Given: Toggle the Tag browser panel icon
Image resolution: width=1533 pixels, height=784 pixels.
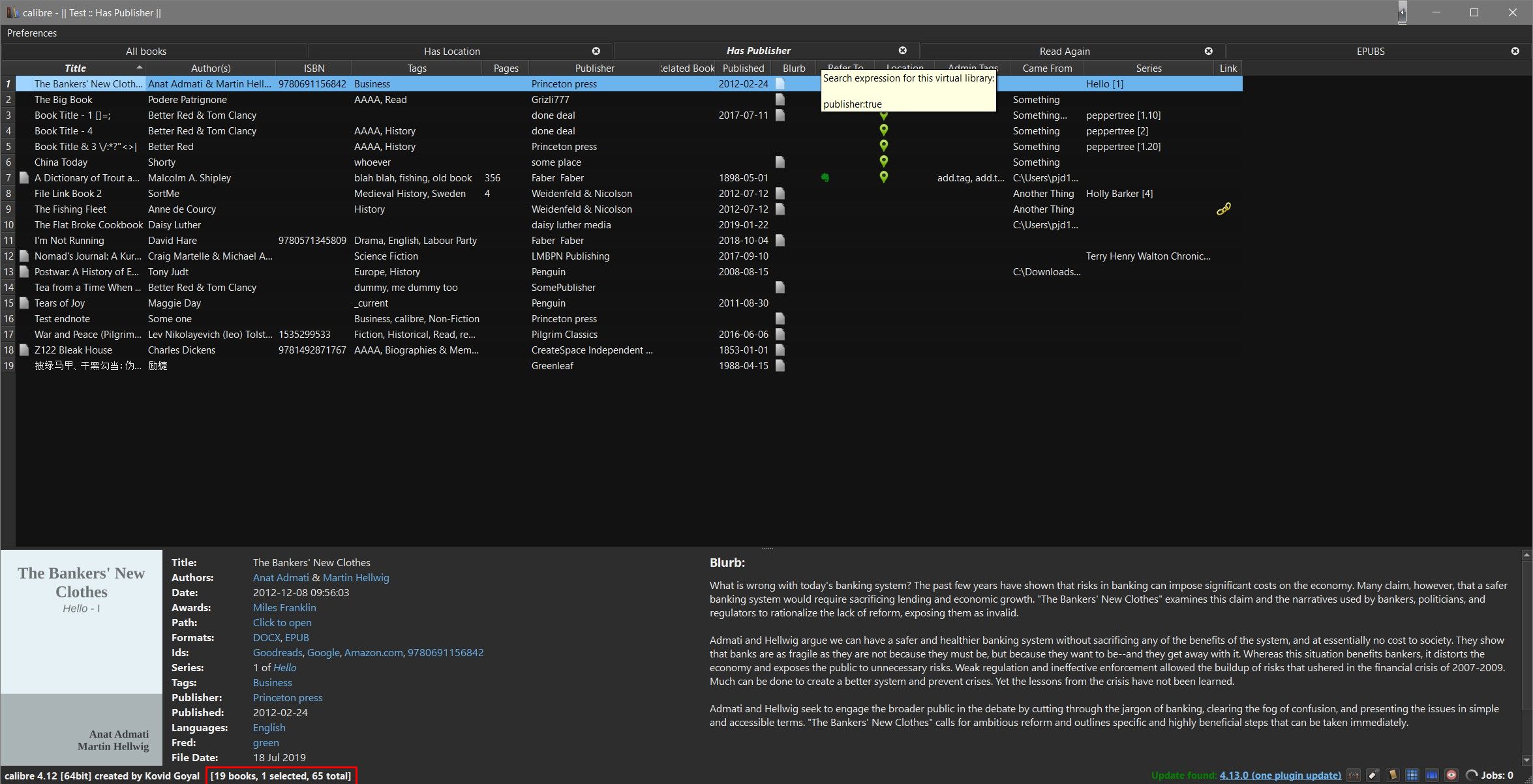Looking at the screenshot, I should (1373, 775).
